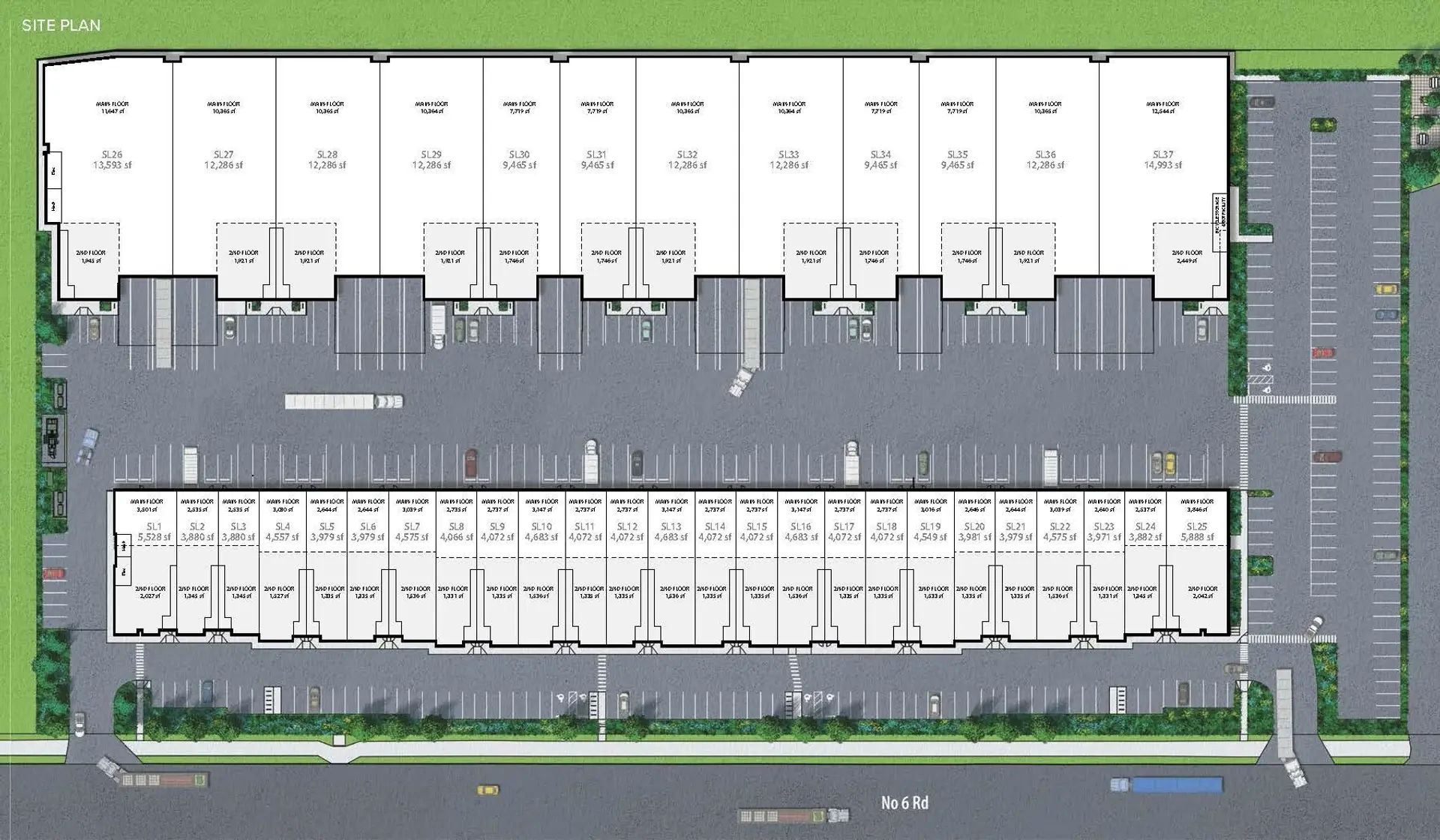Click unit SL1 5,528 sf label
Image resolution: width=1440 pixels, height=840 pixels.
154,532
